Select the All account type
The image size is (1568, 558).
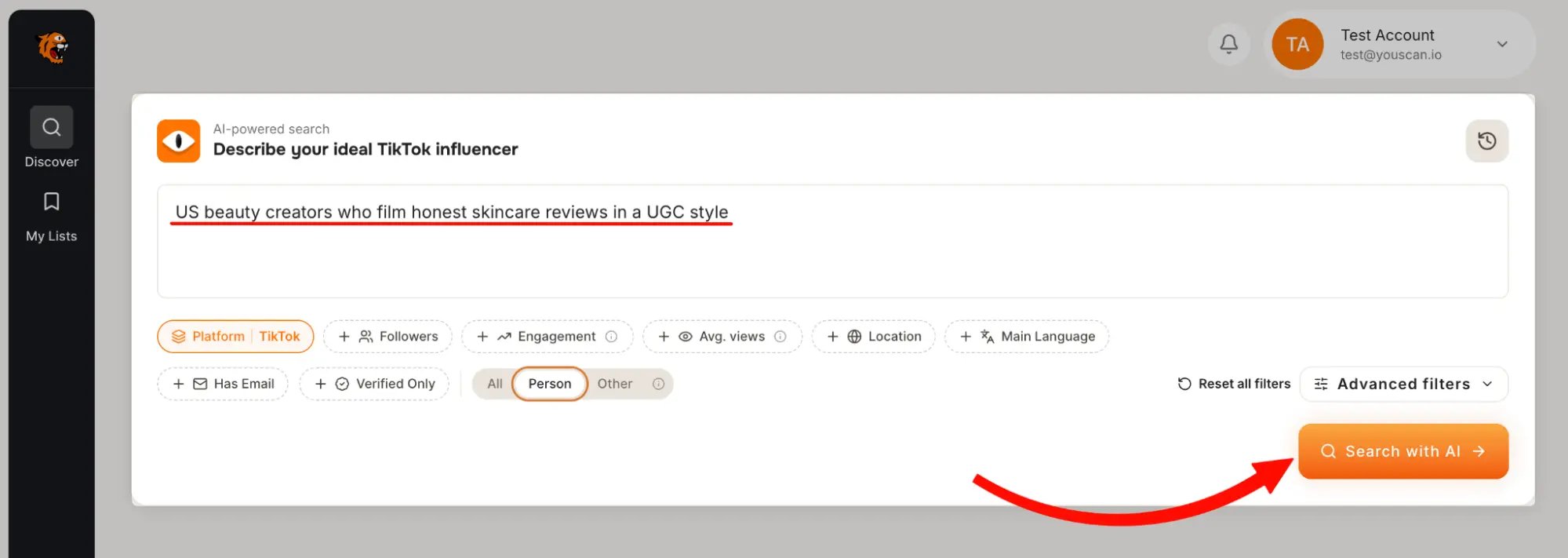pyautogui.click(x=494, y=384)
